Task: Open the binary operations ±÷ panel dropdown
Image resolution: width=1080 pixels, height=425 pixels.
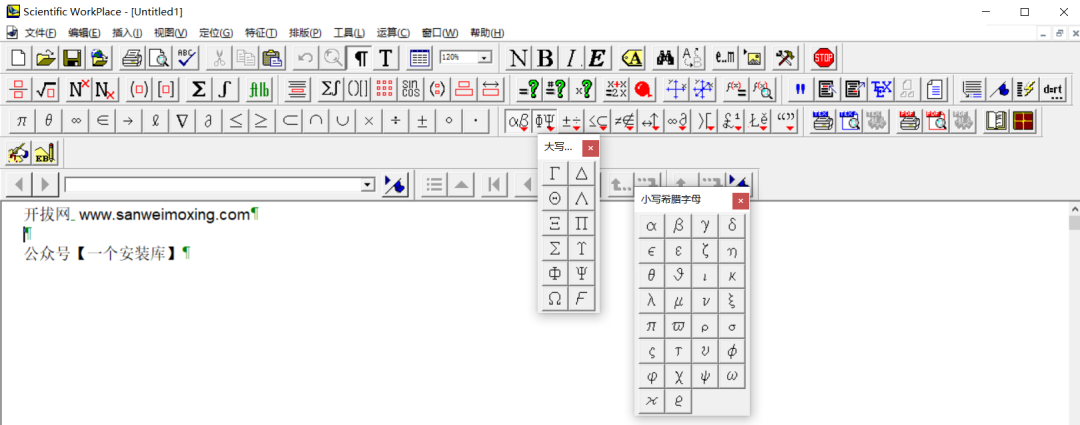Action: (572, 121)
